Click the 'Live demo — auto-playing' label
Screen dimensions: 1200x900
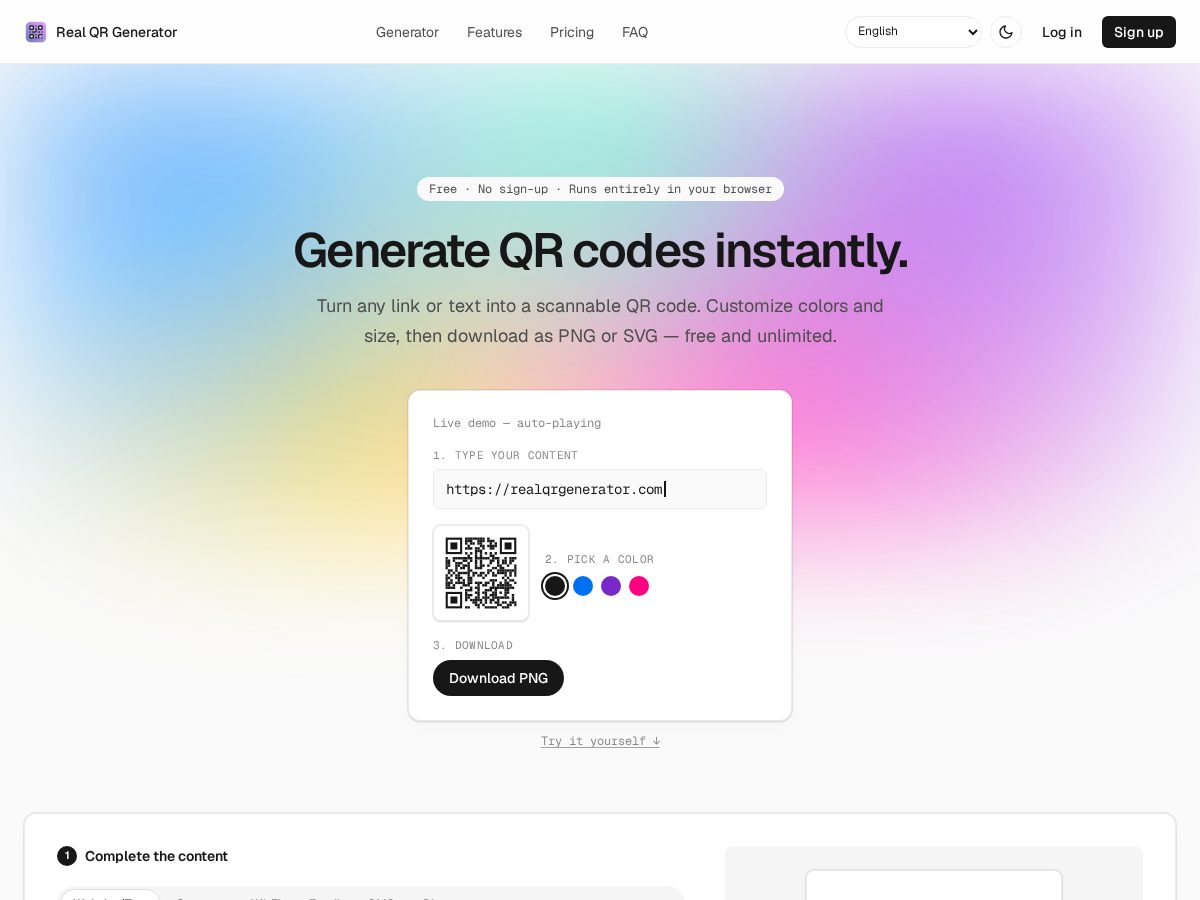pyautogui.click(x=517, y=423)
